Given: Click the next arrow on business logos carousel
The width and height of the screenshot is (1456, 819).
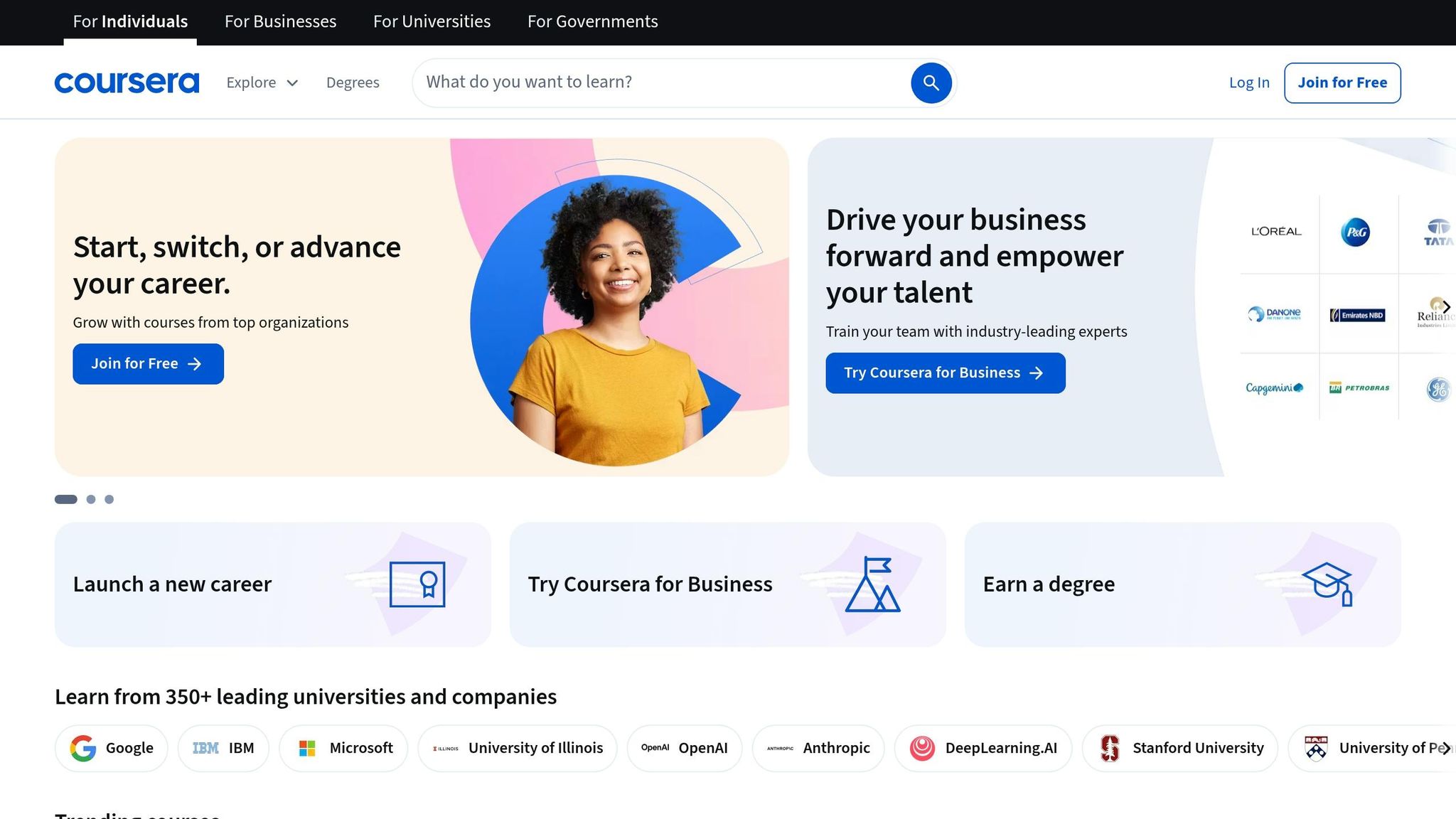Looking at the screenshot, I should click(1447, 307).
